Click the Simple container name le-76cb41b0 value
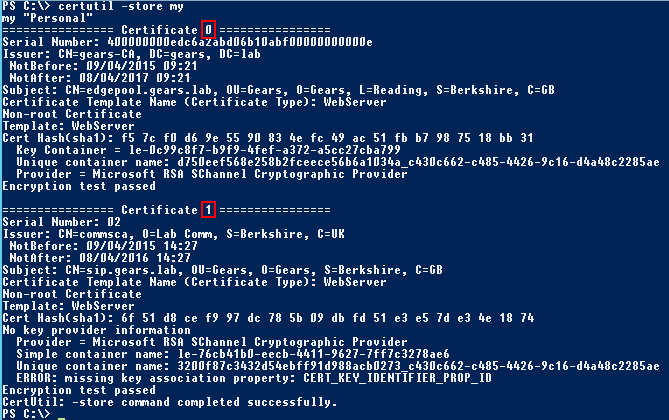 314,354
